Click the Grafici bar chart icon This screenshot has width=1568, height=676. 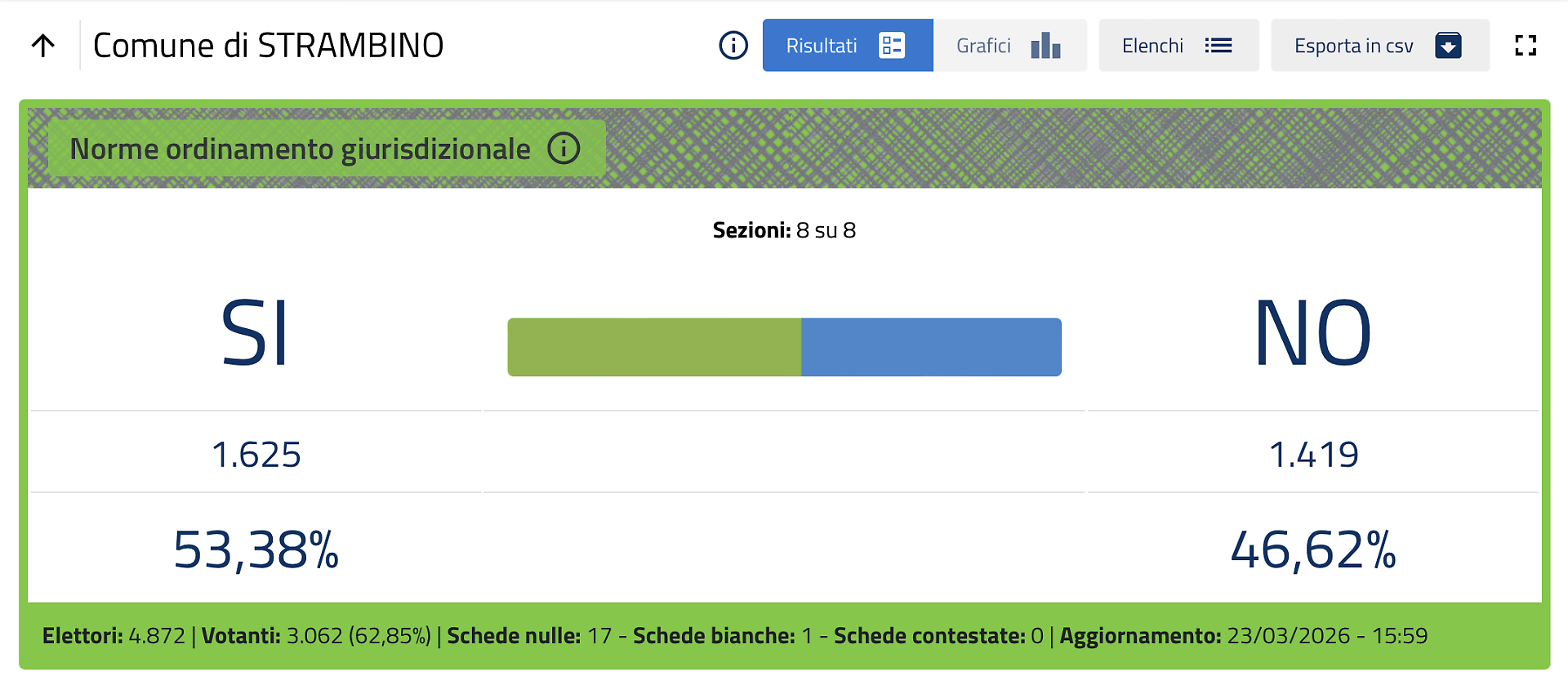[1045, 46]
